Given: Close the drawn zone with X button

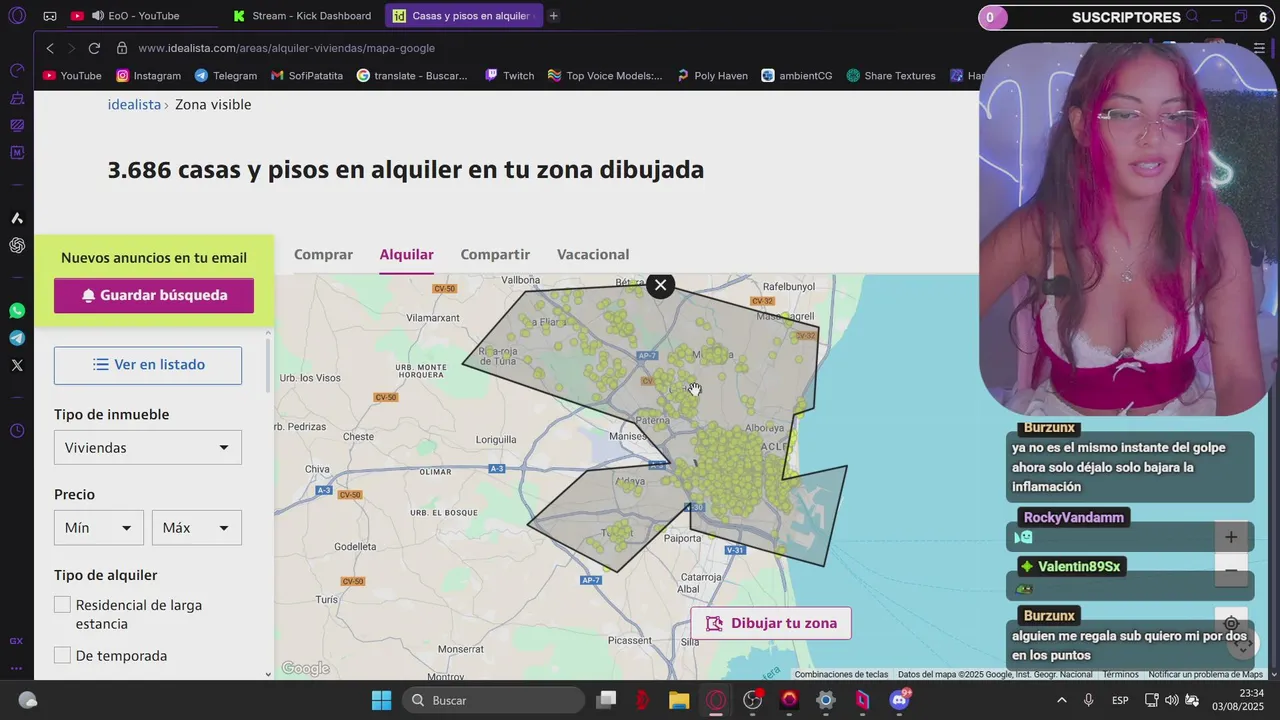Looking at the screenshot, I should (x=660, y=285).
